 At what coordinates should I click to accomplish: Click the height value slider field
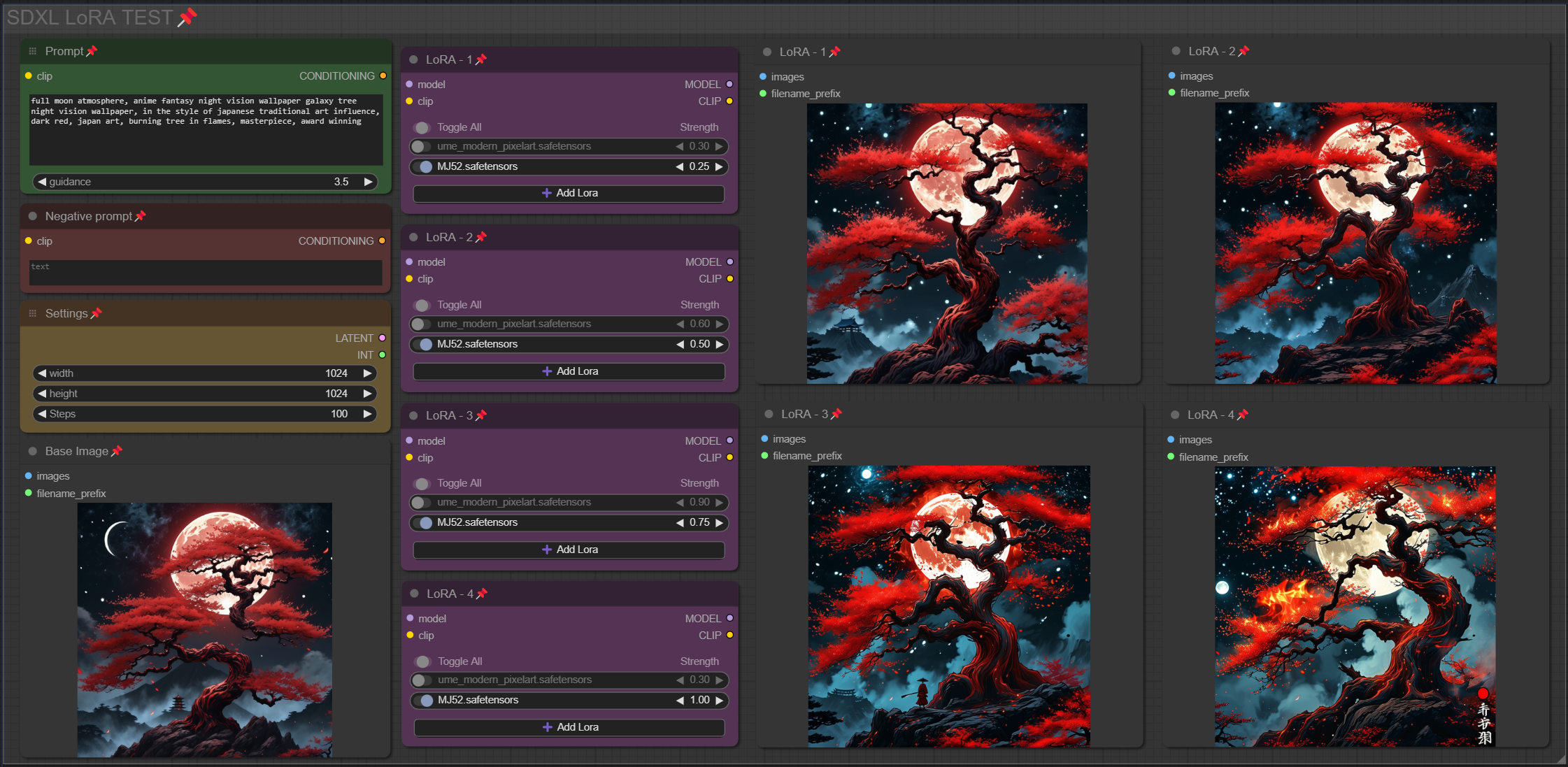coord(204,394)
